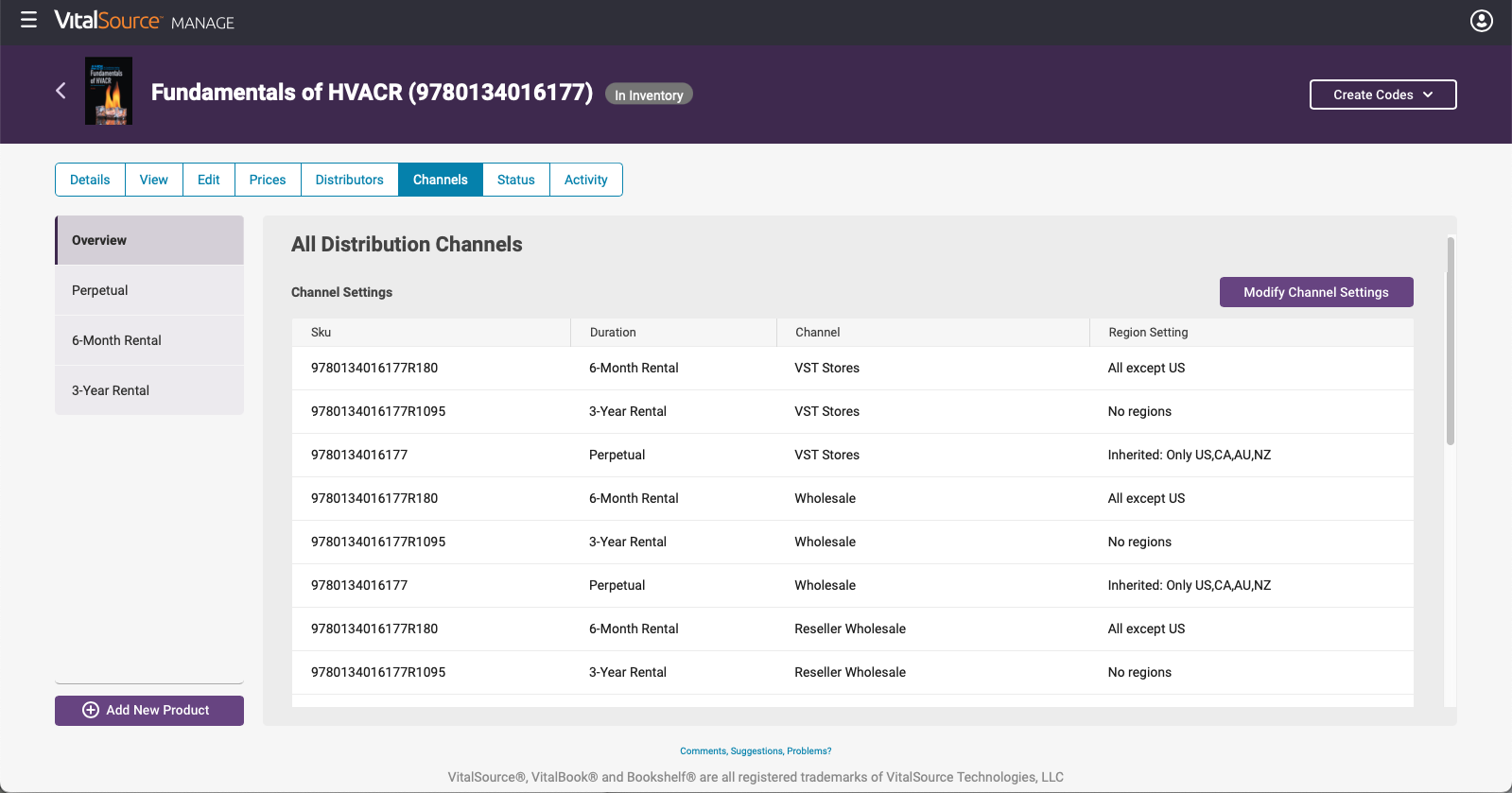Click 'All except US' in the Reseller Wholesale row
The height and width of the screenshot is (793, 1512).
tap(1146, 629)
